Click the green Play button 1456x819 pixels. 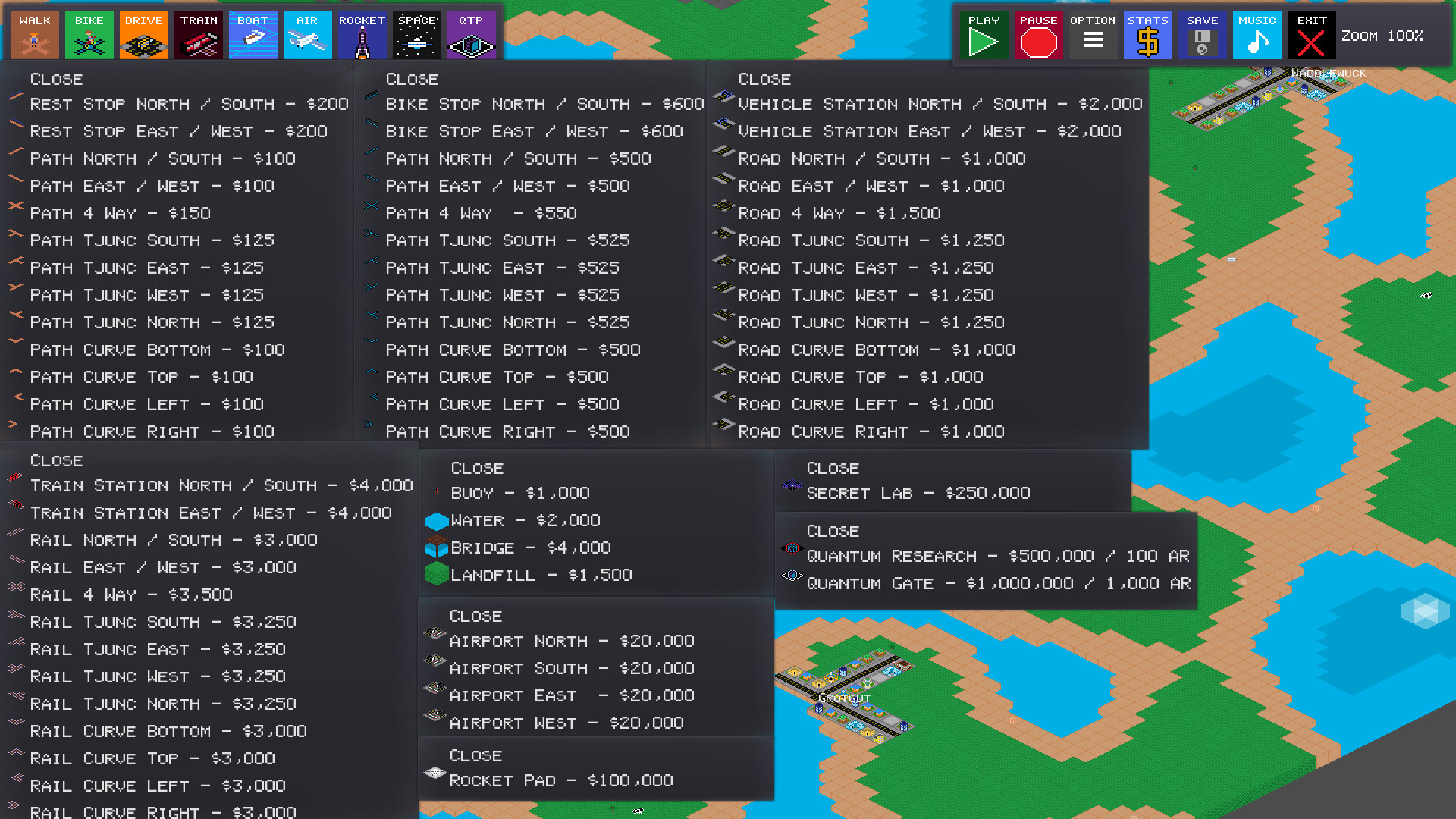984,35
